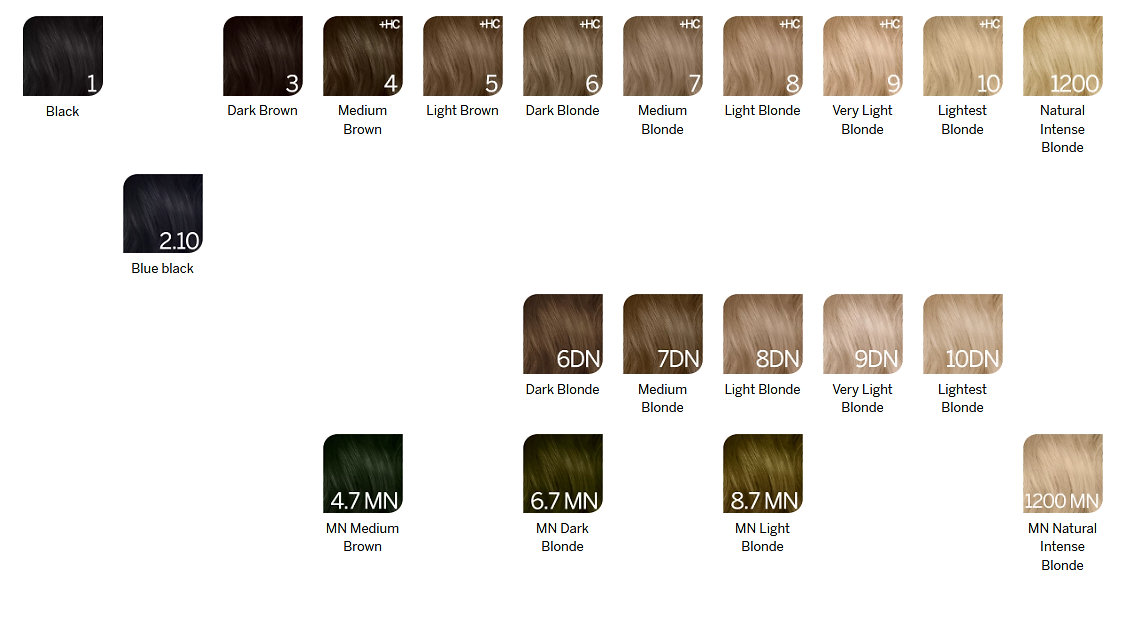Select Natural Intense Blonde 1200 swatch
Image resolution: width=1133 pixels, height=629 pixels.
point(1062,56)
